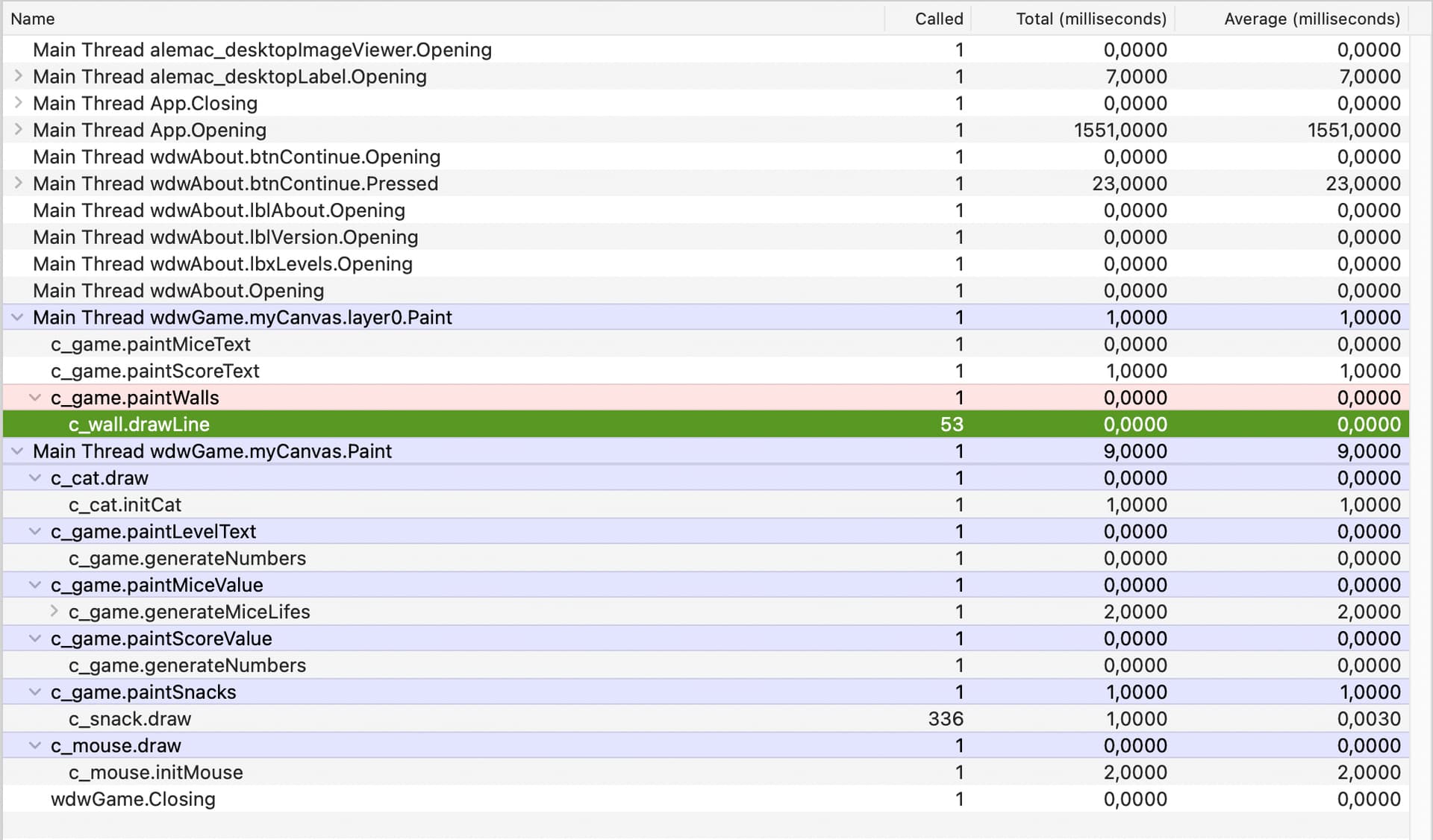
Task: Select Main Thread wdwAbout.Opening row
Action: (706, 291)
